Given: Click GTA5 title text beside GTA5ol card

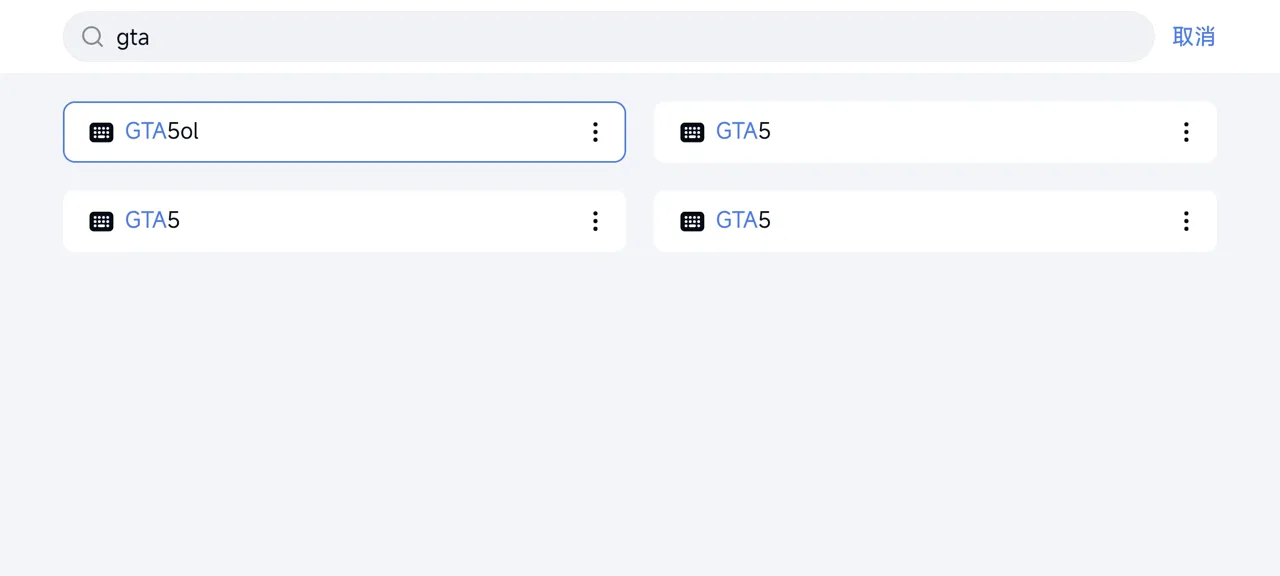Looking at the screenshot, I should coord(743,131).
